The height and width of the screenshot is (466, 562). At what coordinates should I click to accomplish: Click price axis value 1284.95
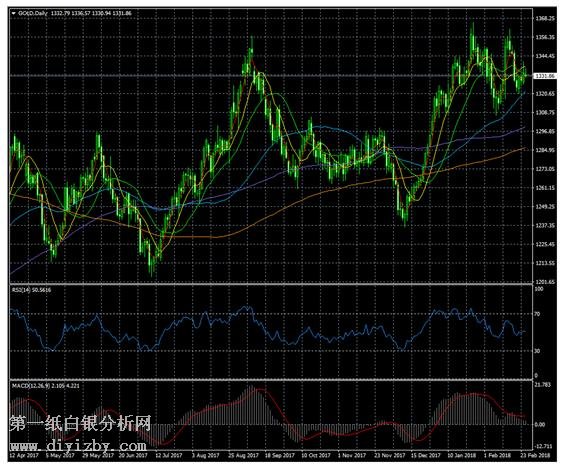tap(545, 150)
